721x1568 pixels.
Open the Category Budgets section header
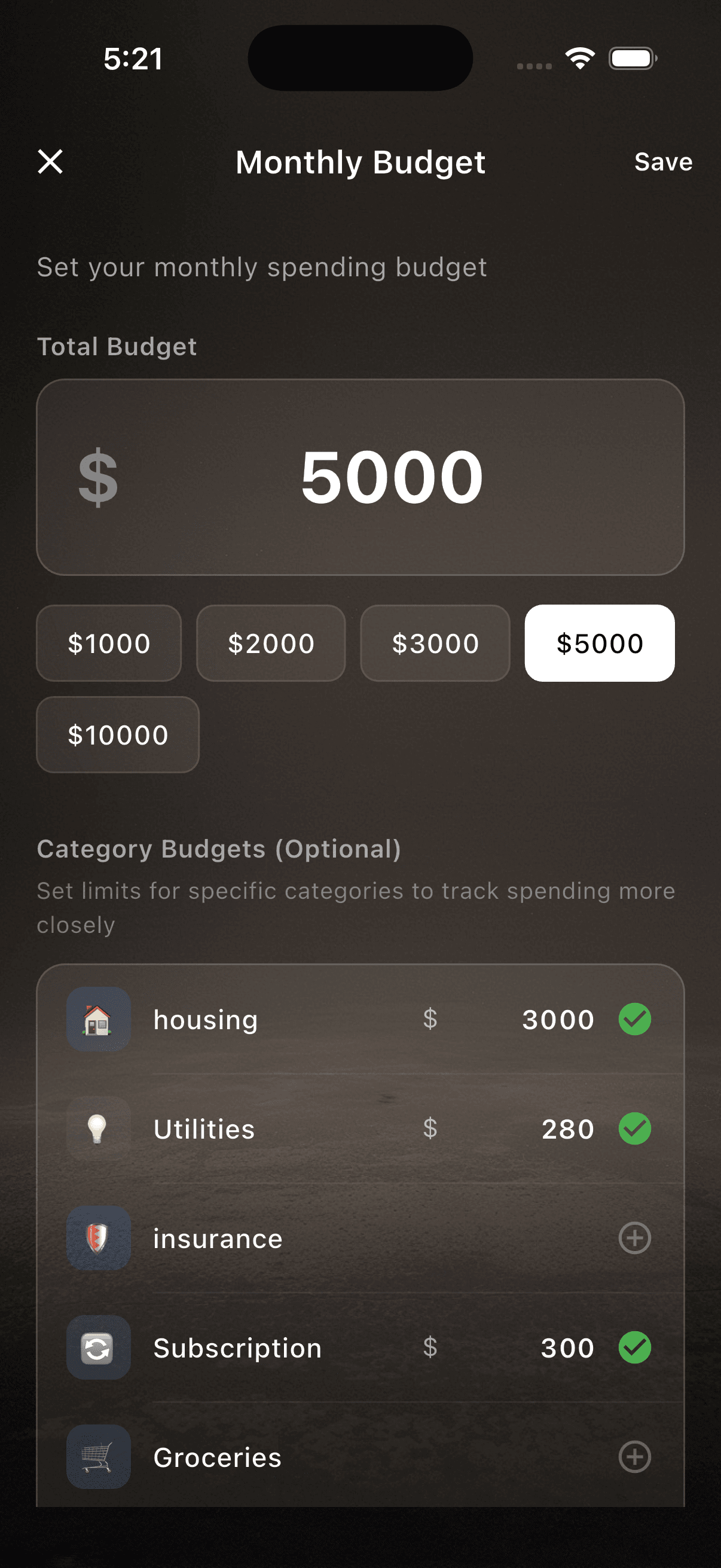pyautogui.click(x=219, y=850)
